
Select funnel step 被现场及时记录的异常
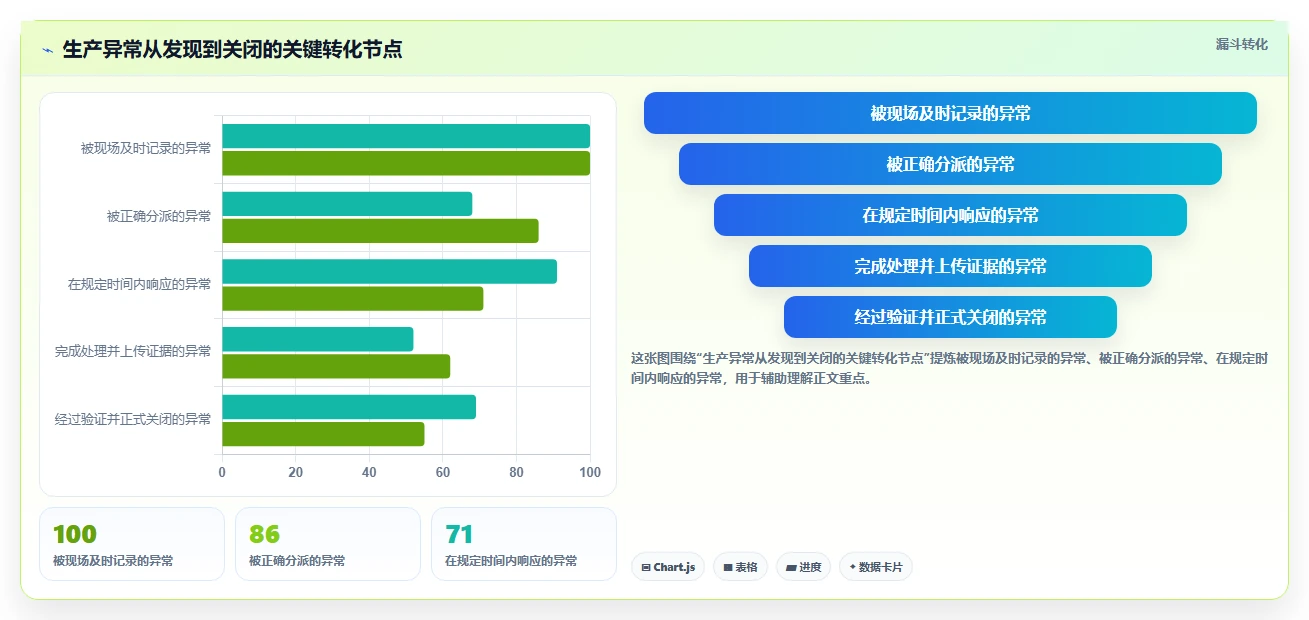point(950,113)
